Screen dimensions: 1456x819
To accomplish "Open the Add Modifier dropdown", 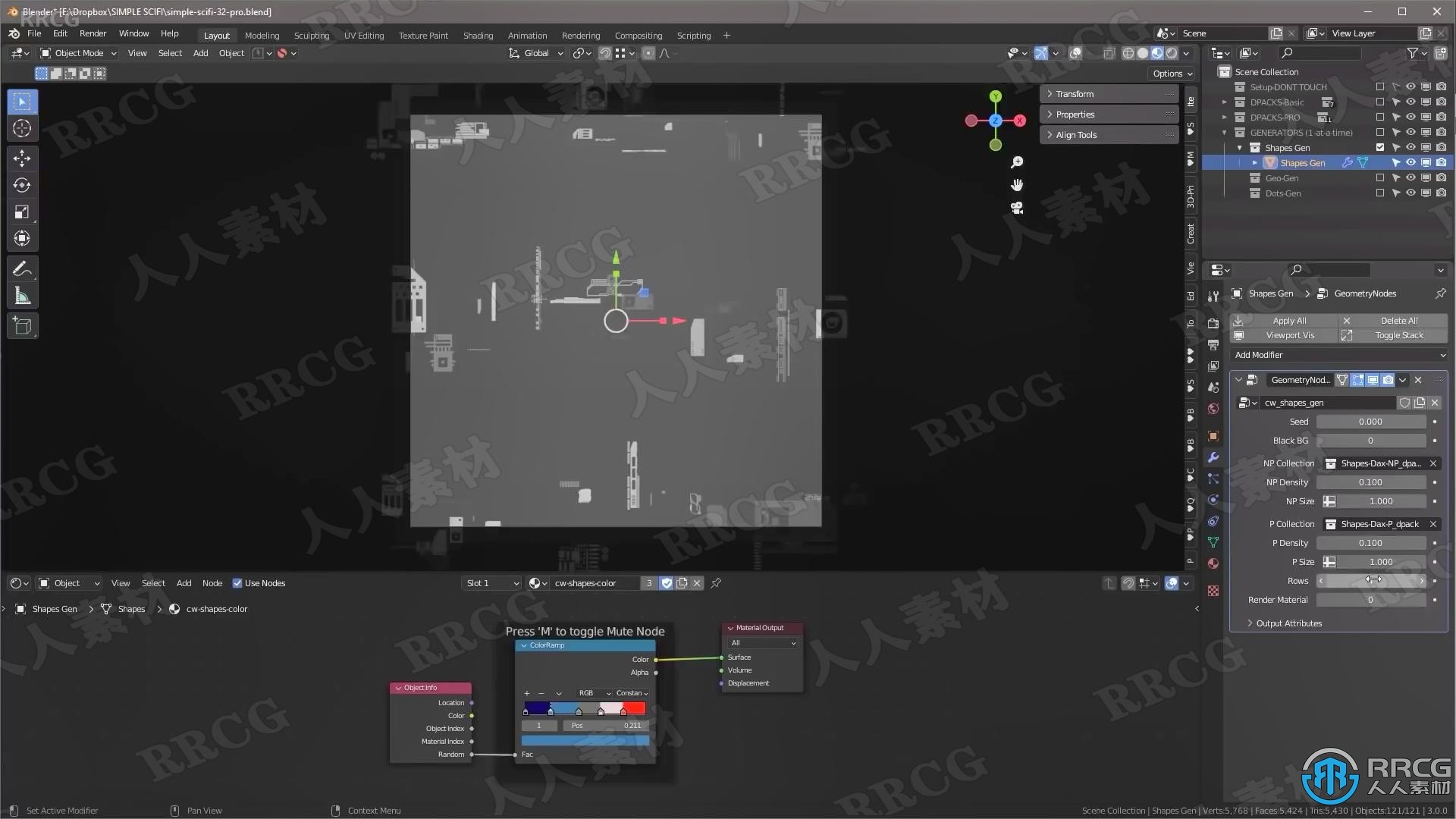I will point(1338,355).
